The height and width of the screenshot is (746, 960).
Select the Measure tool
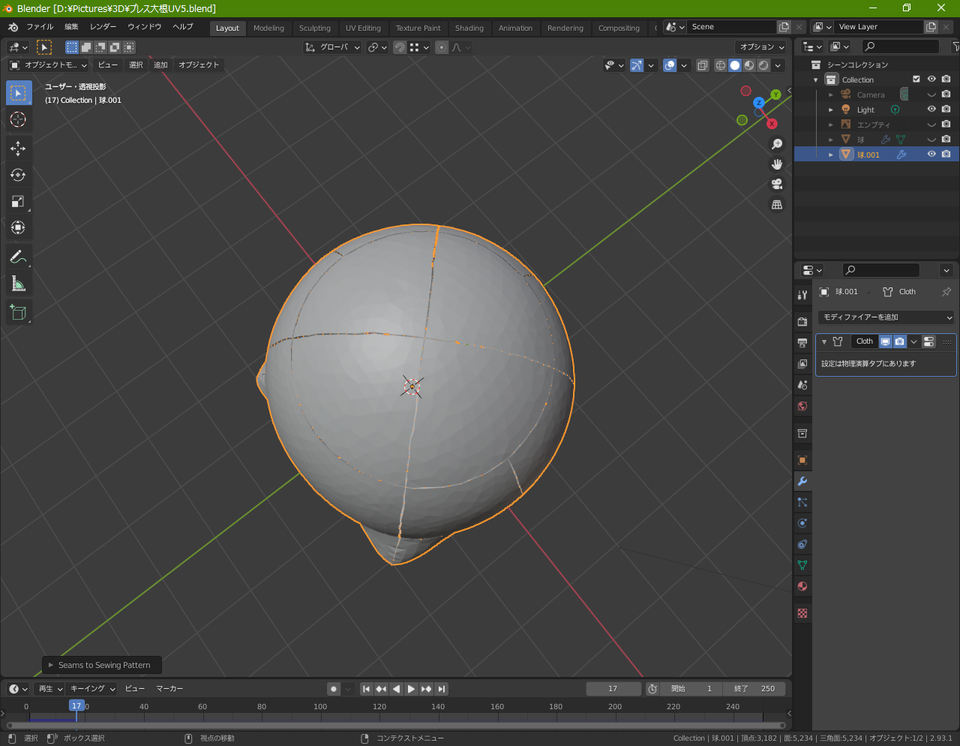18,284
